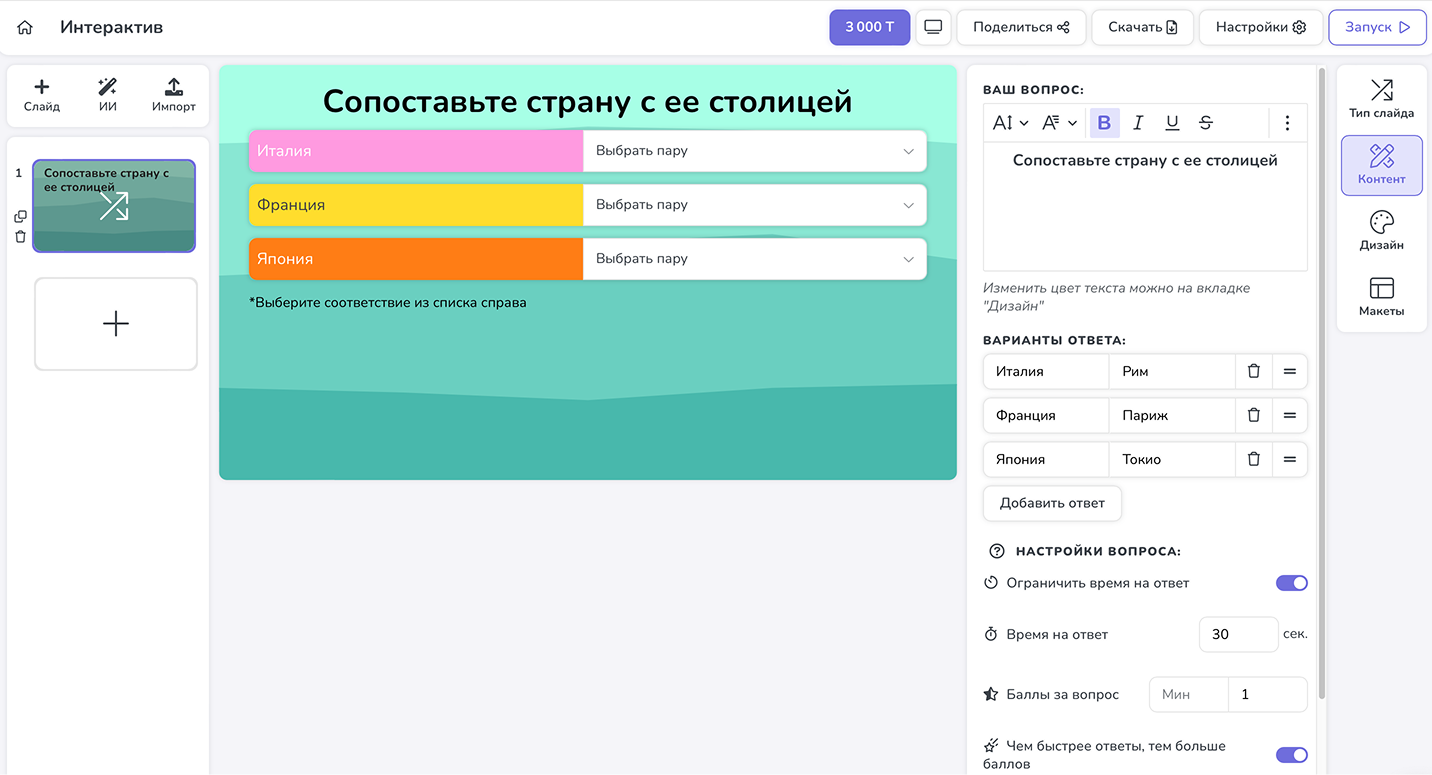Delete the Италия–Рим answer pair
This screenshot has height=775, width=1432.
click(x=1253, y=371)
